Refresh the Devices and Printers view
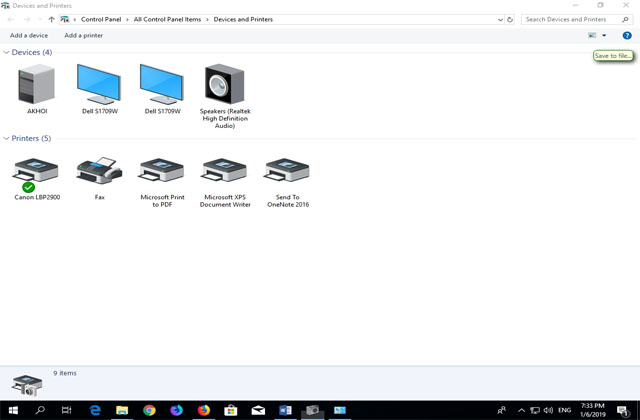This screenshot has width=640, height=420. click(x=510, y=19)
